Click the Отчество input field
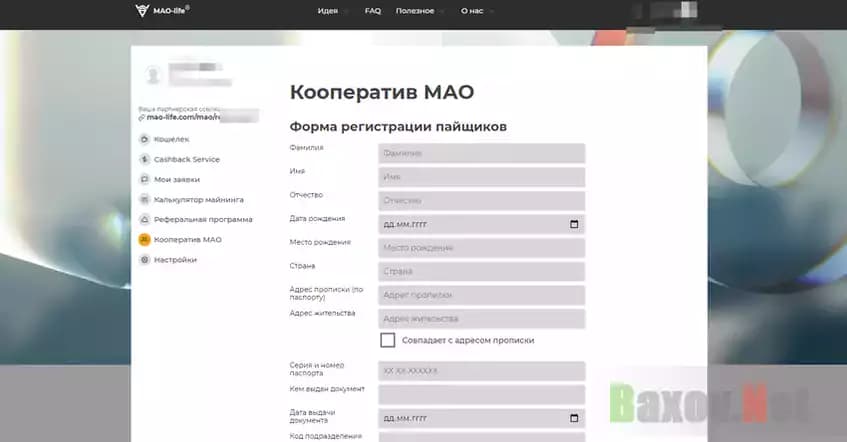Viewport: 847px width, 442px height. [482, 200]
